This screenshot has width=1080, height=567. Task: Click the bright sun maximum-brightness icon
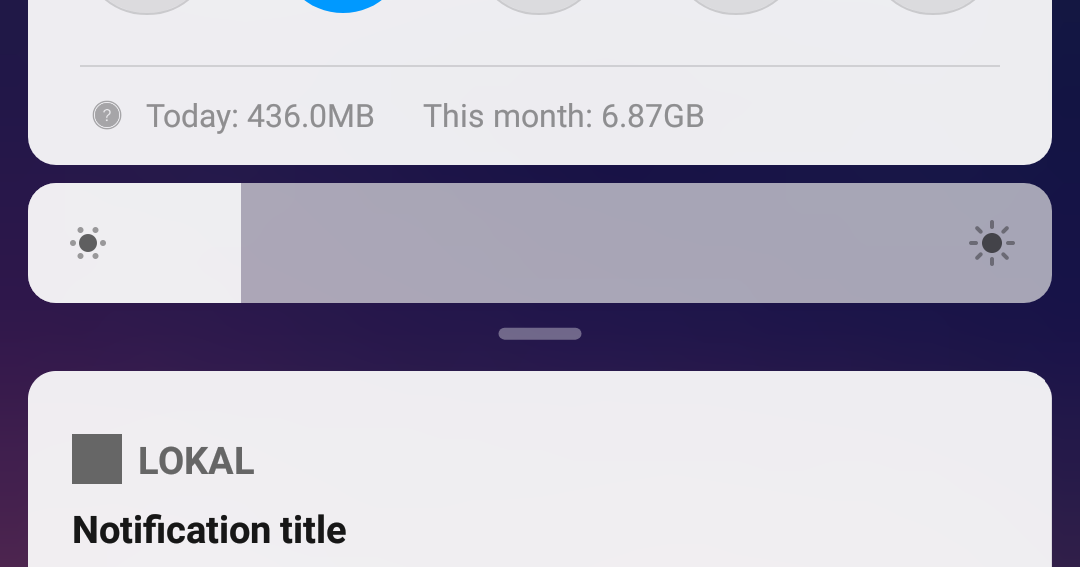click(992, 243)
